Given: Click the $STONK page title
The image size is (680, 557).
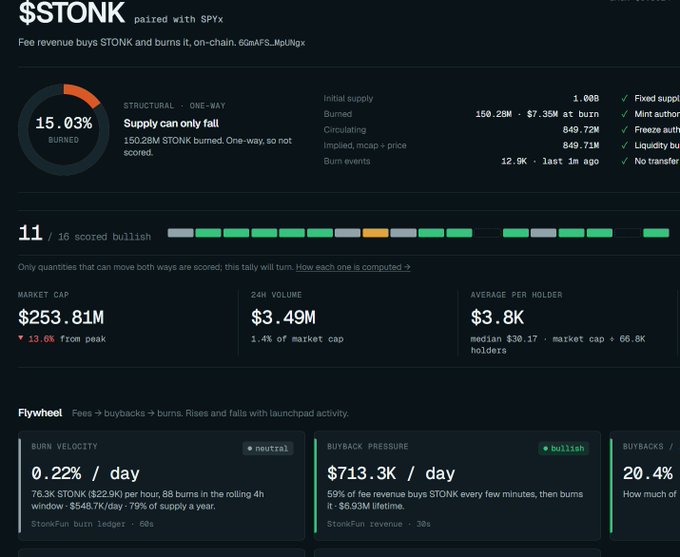Looking at the screenshot, I should pyautogui.click(x=72, y=13).
